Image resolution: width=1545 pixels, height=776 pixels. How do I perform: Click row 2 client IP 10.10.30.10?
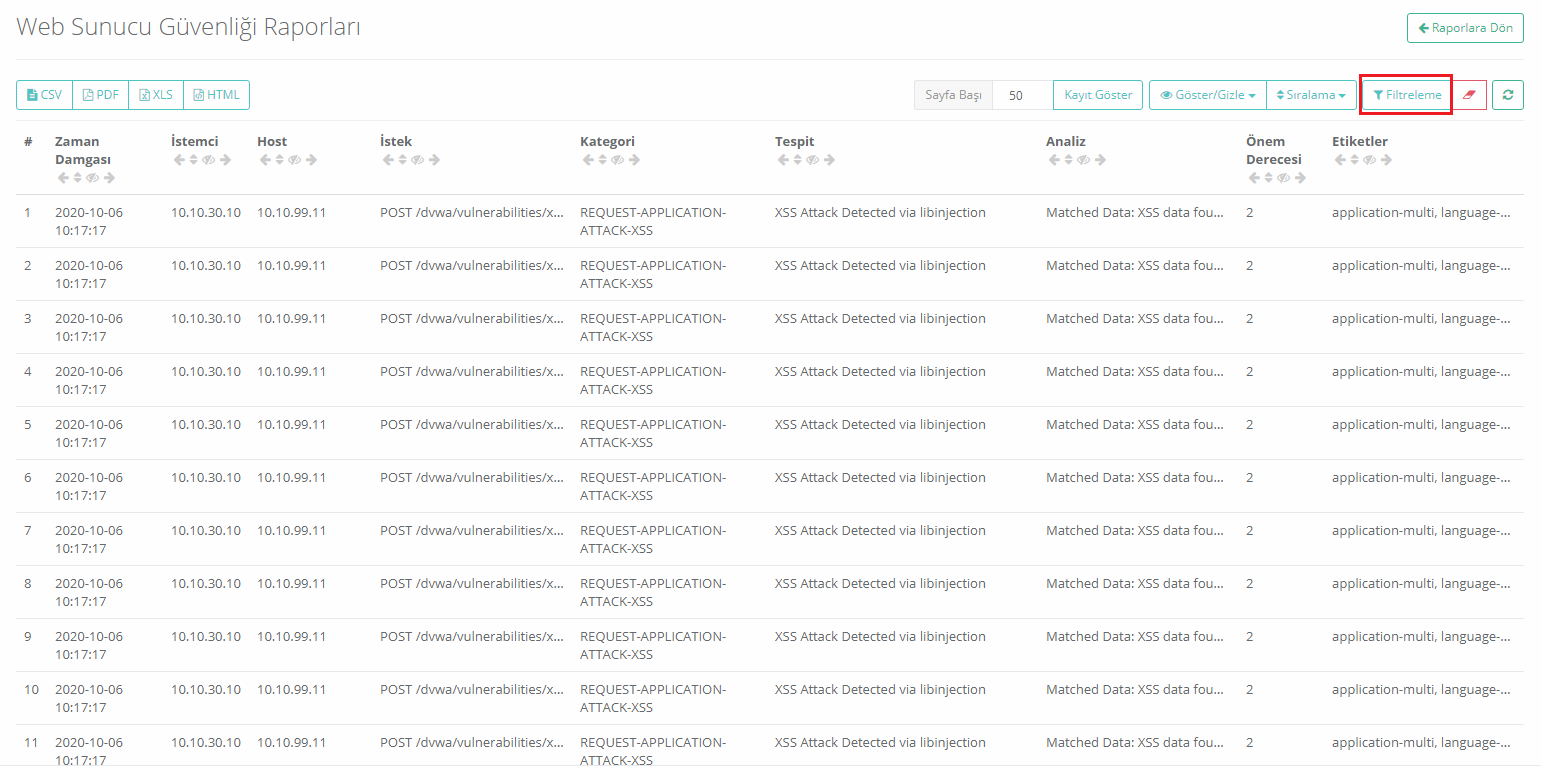[206, 265]
